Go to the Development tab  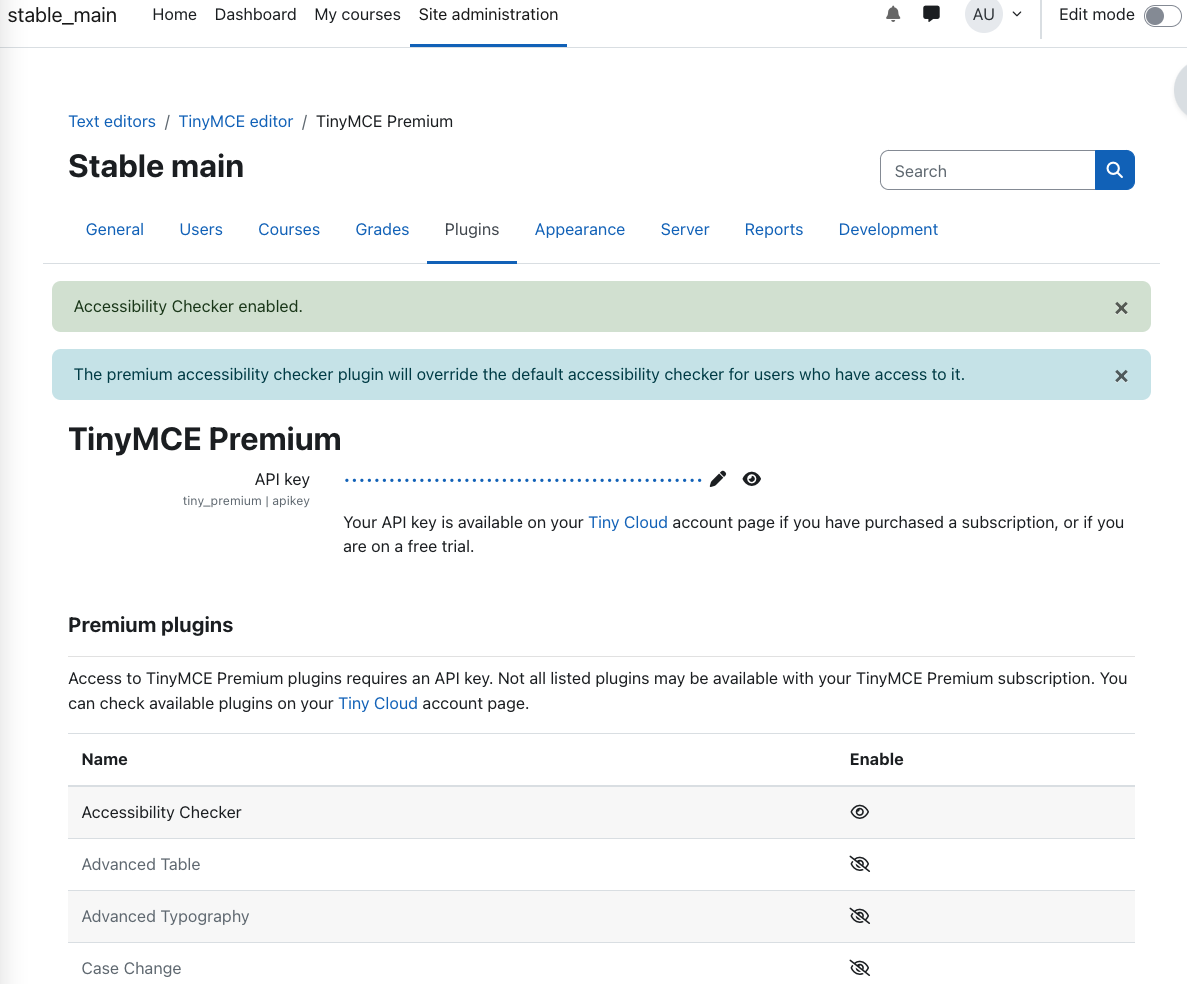click(888, 229)
